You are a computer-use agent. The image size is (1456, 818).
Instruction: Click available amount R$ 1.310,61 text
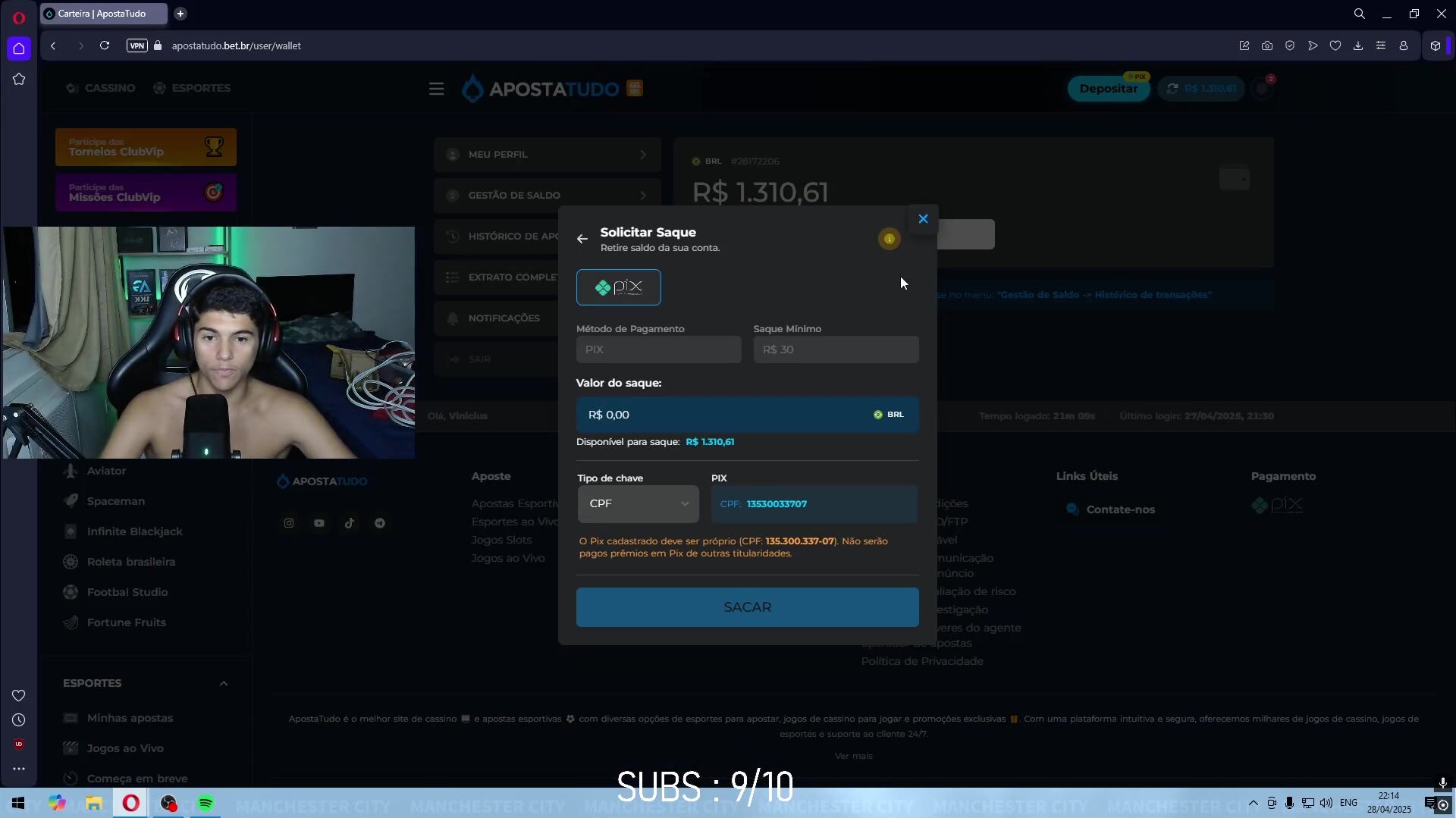pos(710,442)
